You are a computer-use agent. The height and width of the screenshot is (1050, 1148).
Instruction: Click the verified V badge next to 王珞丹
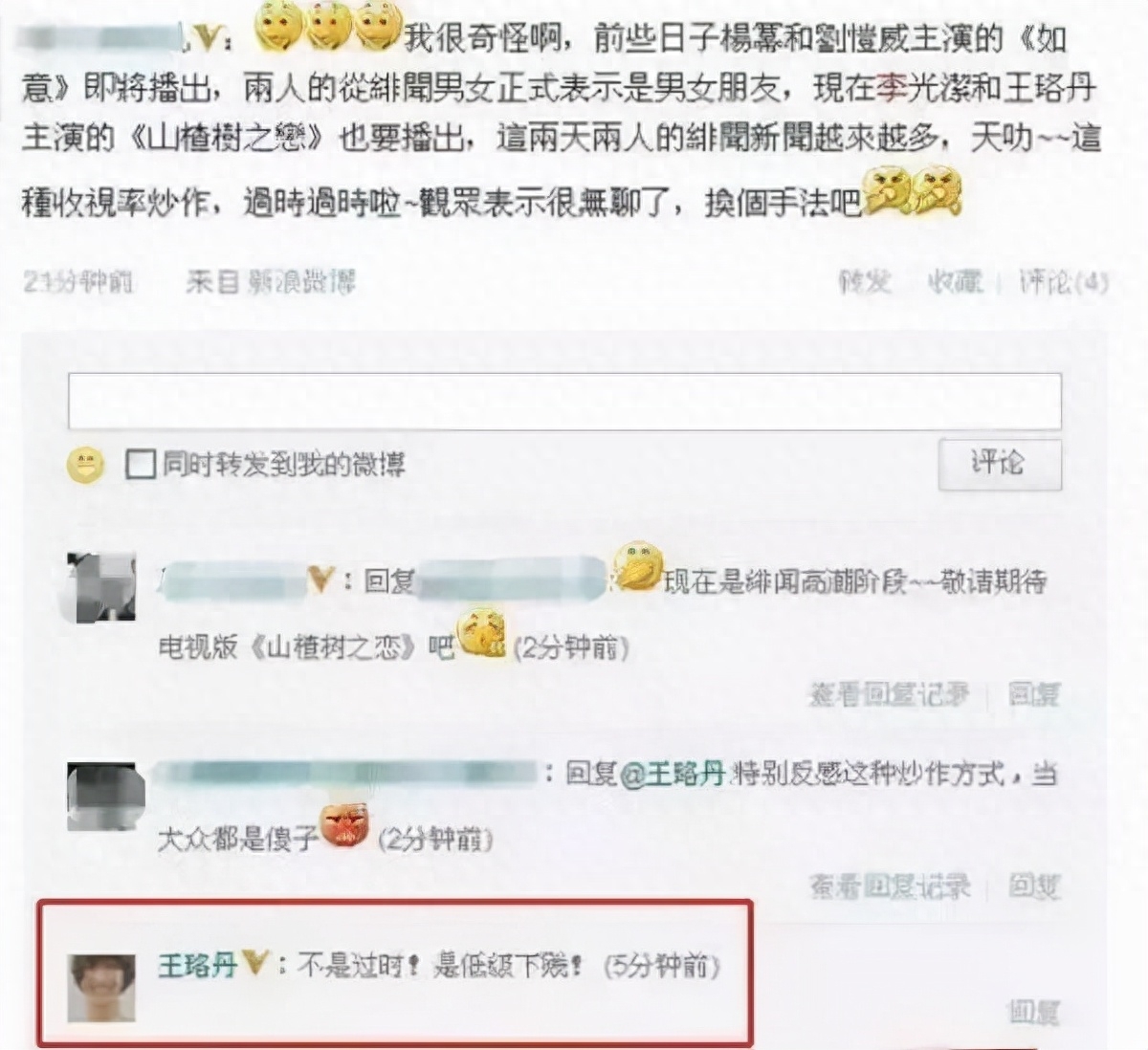point(254,963)
